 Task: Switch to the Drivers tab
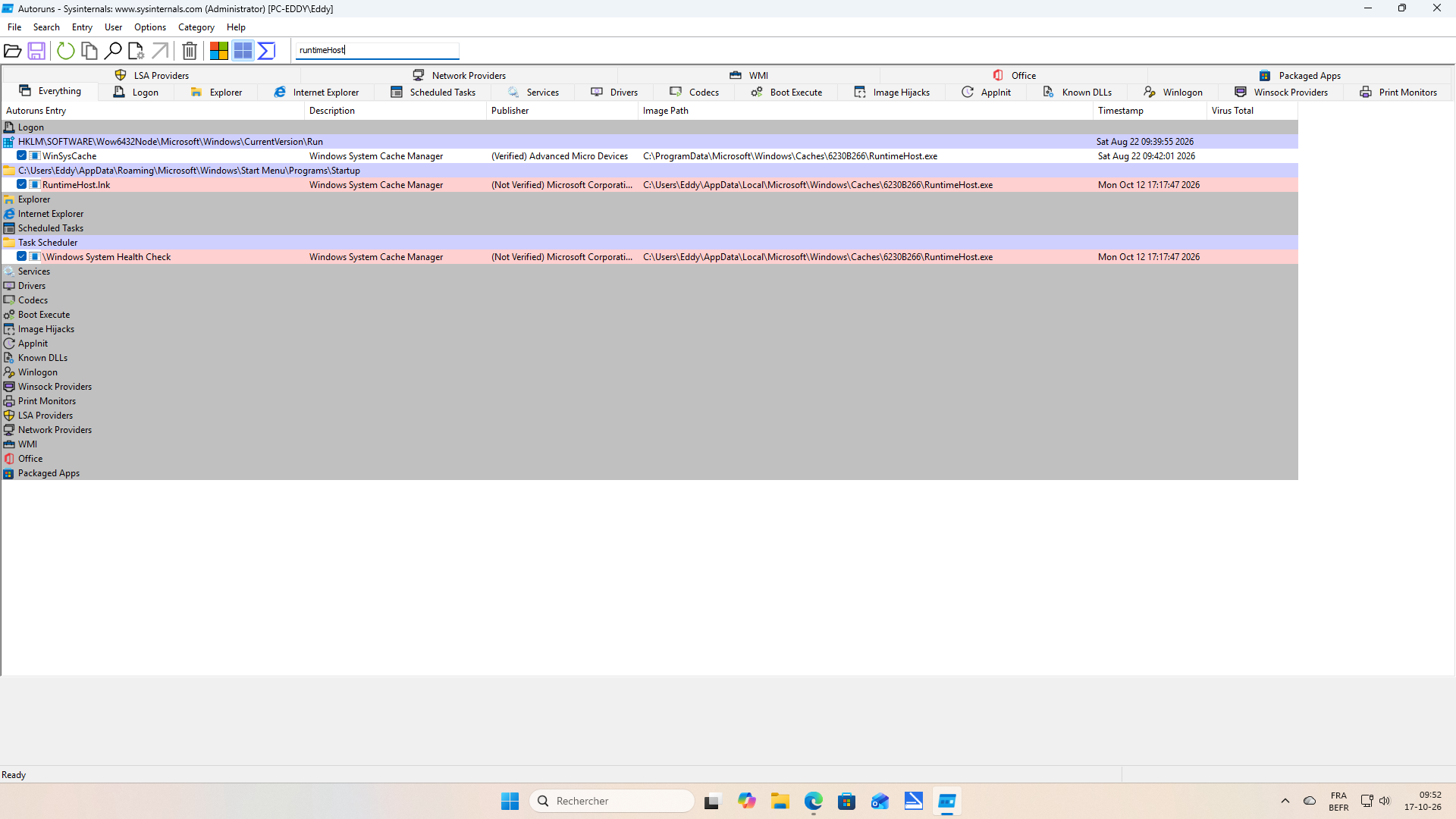click(x=615, y=92)
